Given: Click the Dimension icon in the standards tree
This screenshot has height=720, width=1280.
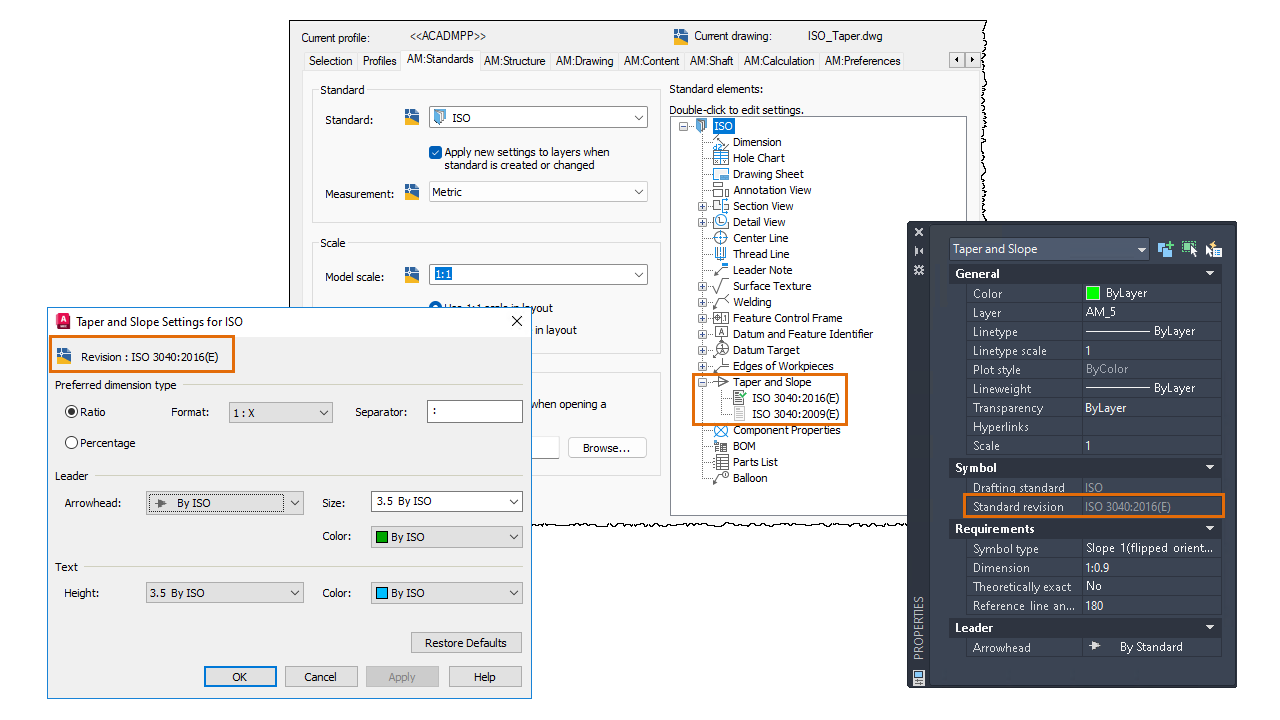Looking at the screenshot, I should [720, 142].
